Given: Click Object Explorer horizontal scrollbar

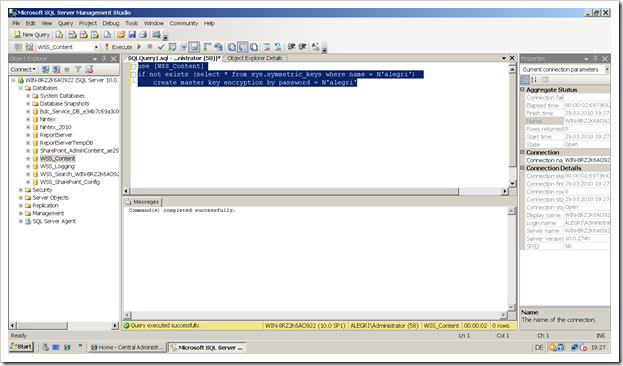Looking at the screenshot, I should point(64,326).
